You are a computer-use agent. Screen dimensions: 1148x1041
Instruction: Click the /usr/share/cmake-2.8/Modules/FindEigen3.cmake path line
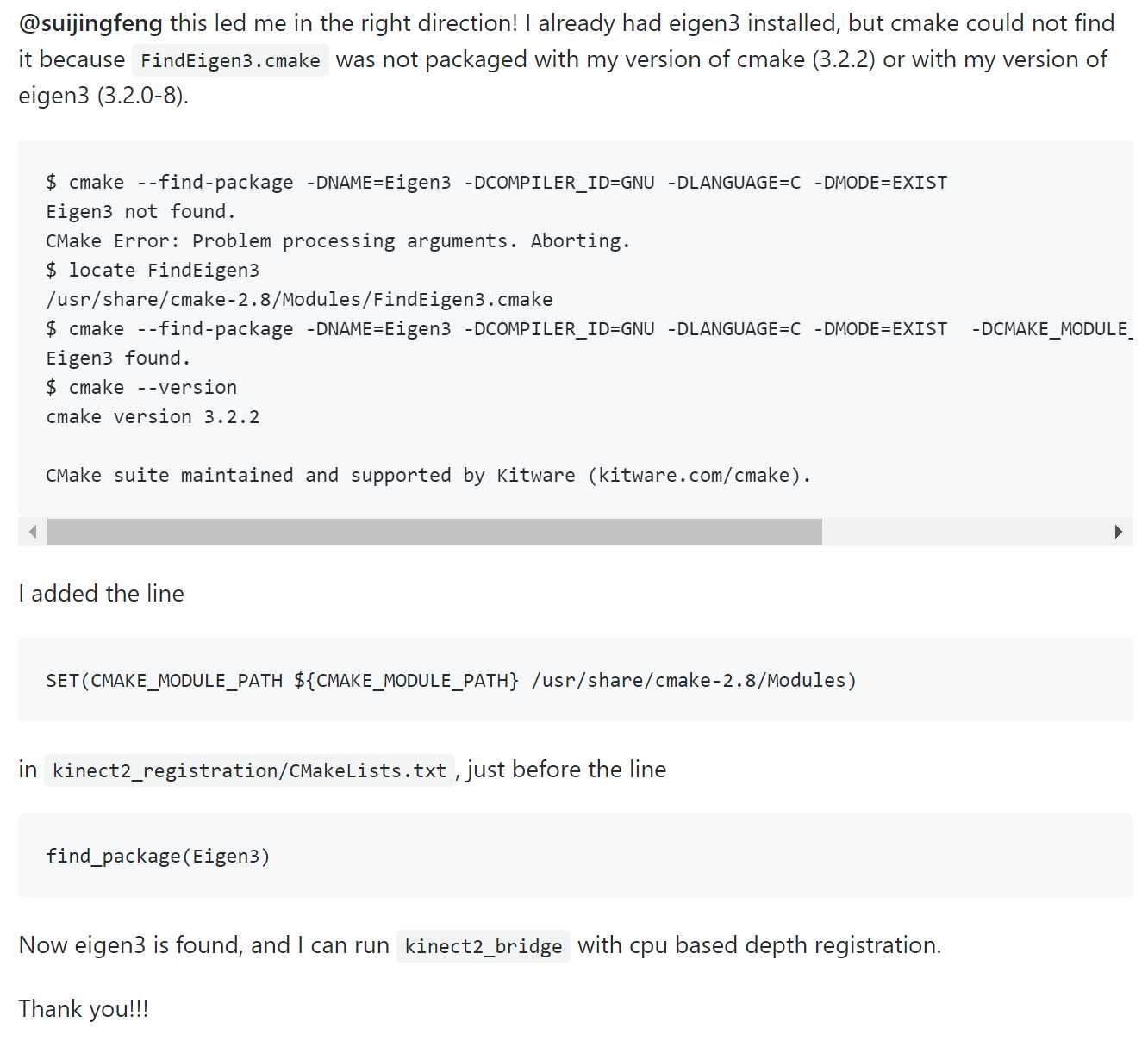pyautogui.click(x=299, y=300)
